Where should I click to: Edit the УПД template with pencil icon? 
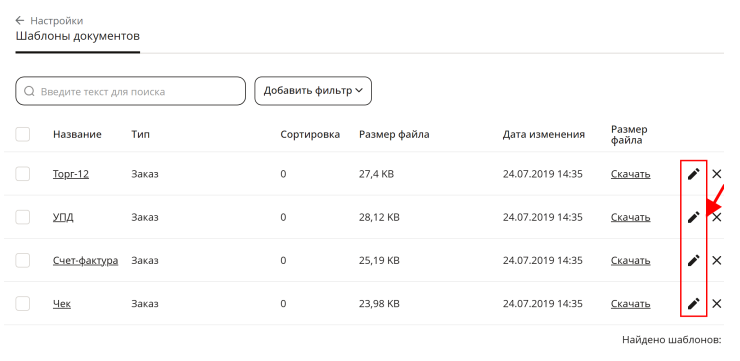point(693,217)
